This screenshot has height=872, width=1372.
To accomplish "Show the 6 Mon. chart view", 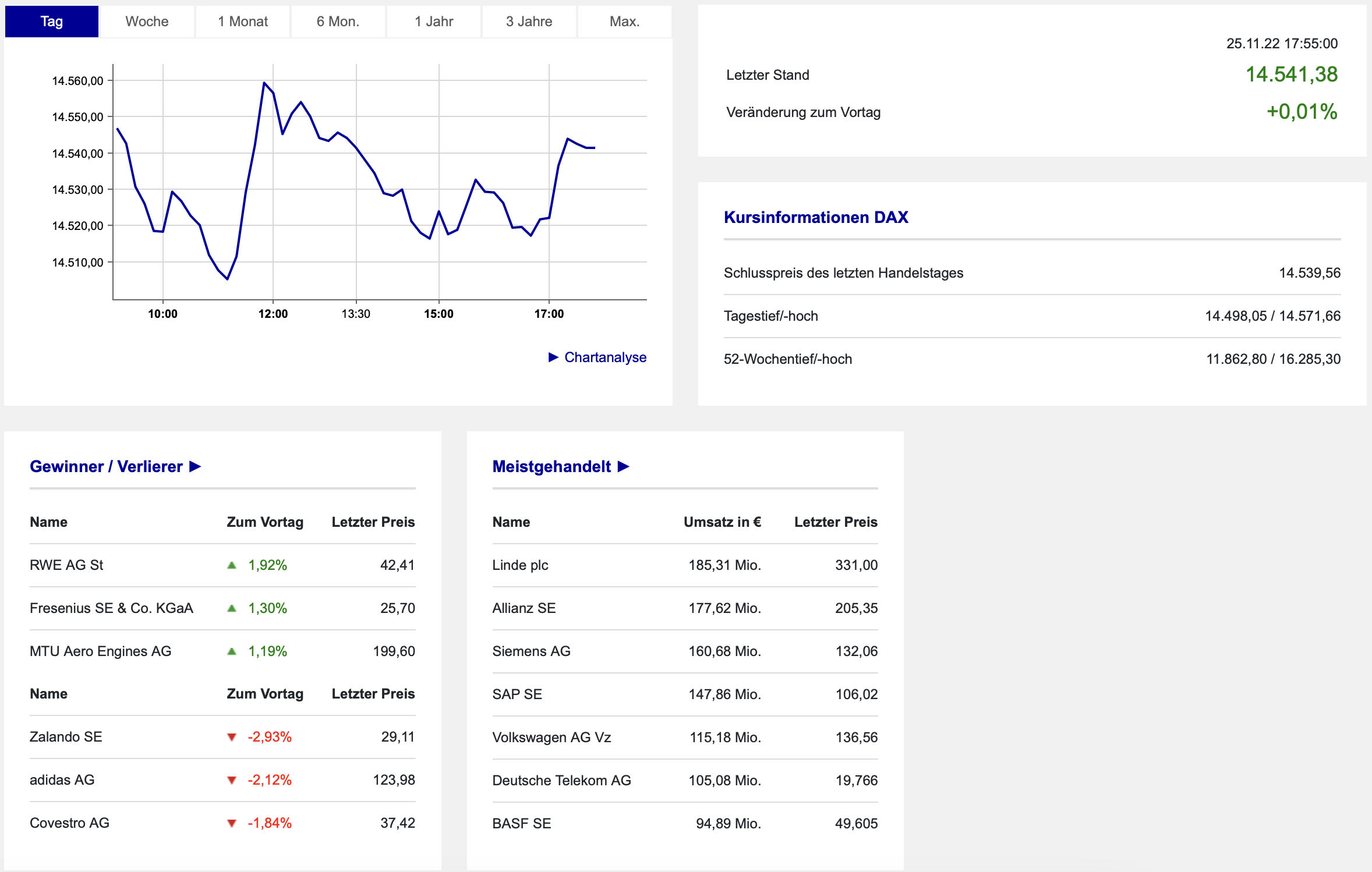I will tap(338, 22).
